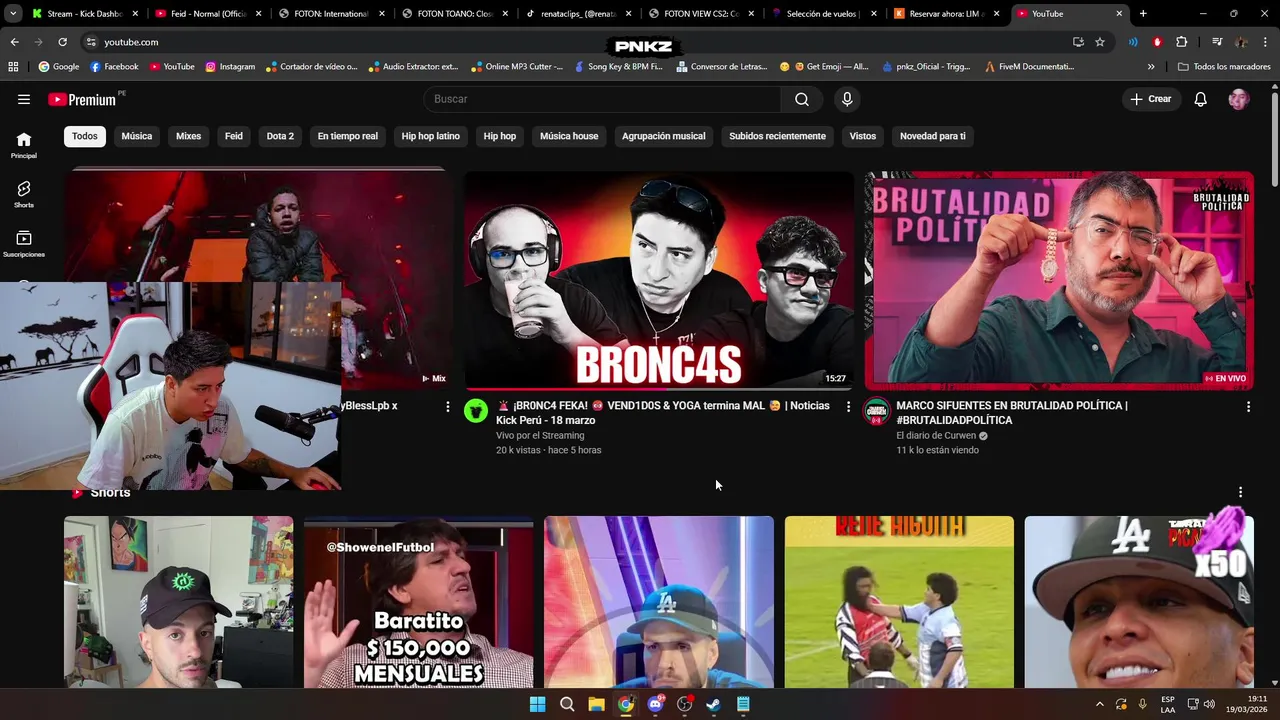Show hidden system tray icons

click(x=1099, y=704)
